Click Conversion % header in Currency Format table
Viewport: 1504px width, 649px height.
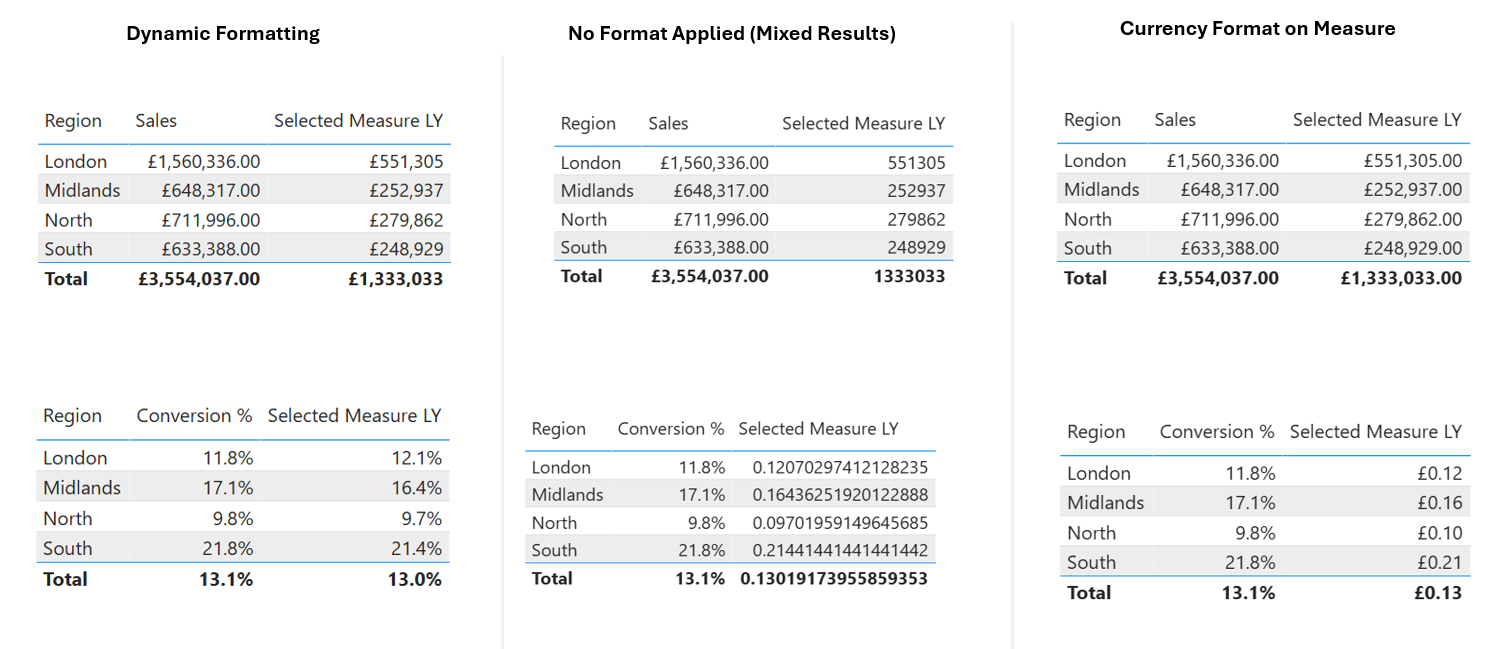click(x=1217, y=432)
